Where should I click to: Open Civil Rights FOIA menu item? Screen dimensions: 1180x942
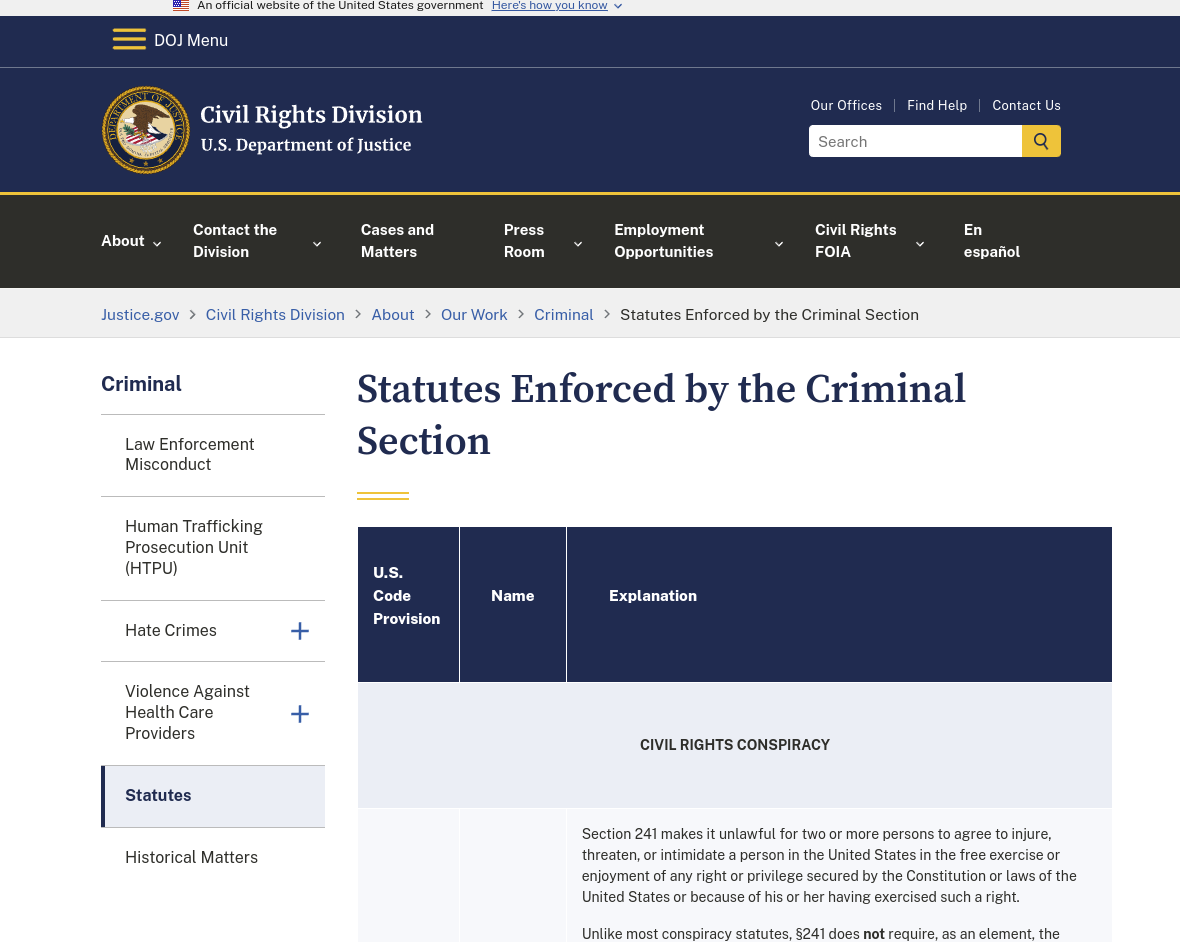[856, 241]
